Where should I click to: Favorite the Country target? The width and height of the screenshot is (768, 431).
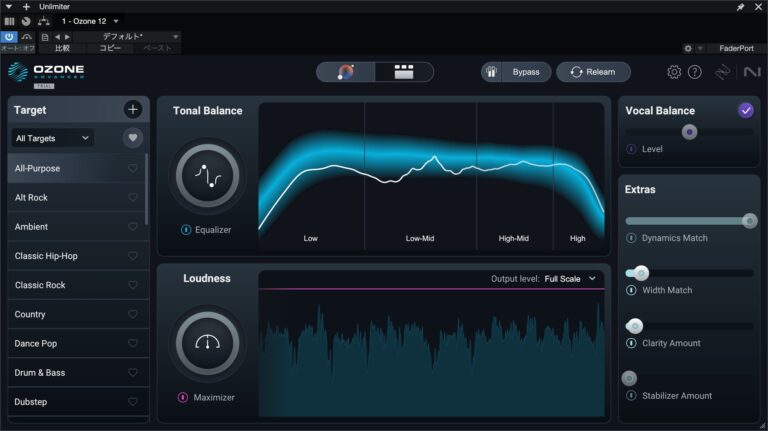(133, 314)
